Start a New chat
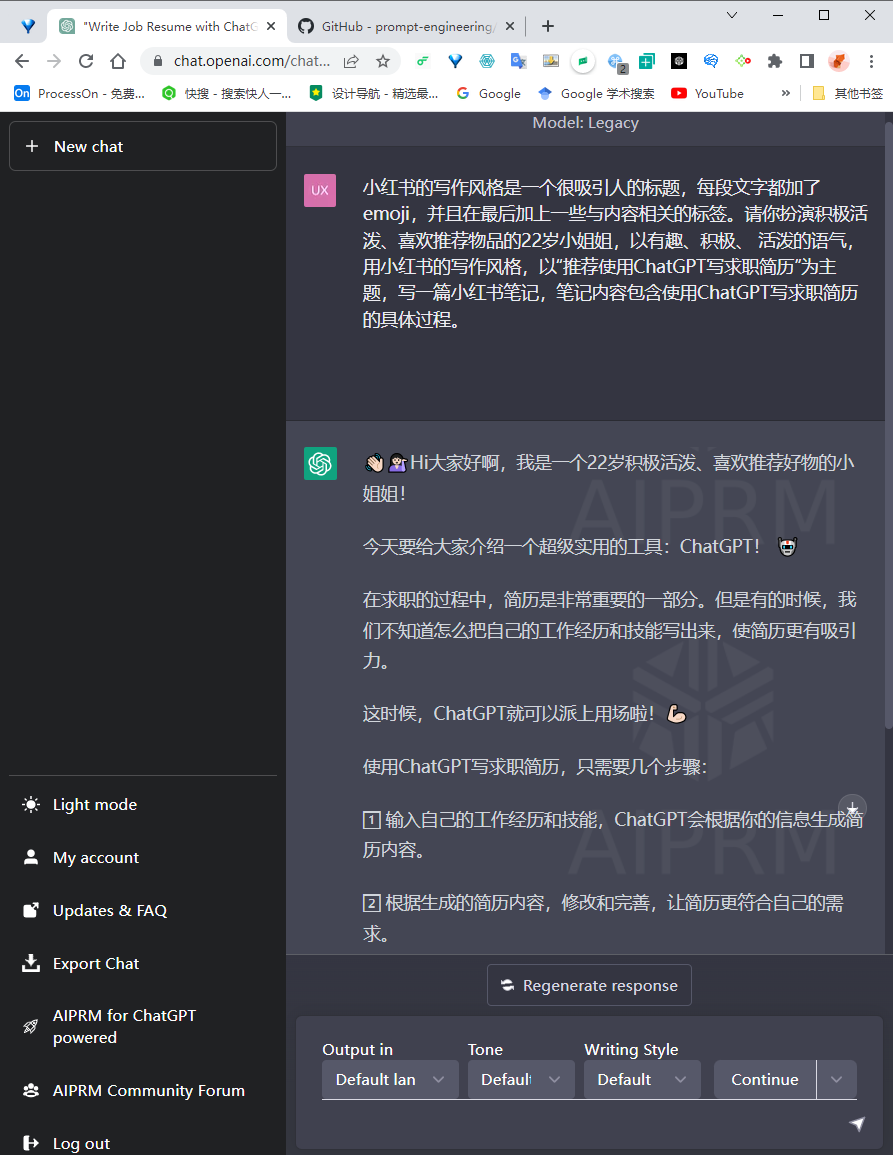 click(x=142, y=146)
